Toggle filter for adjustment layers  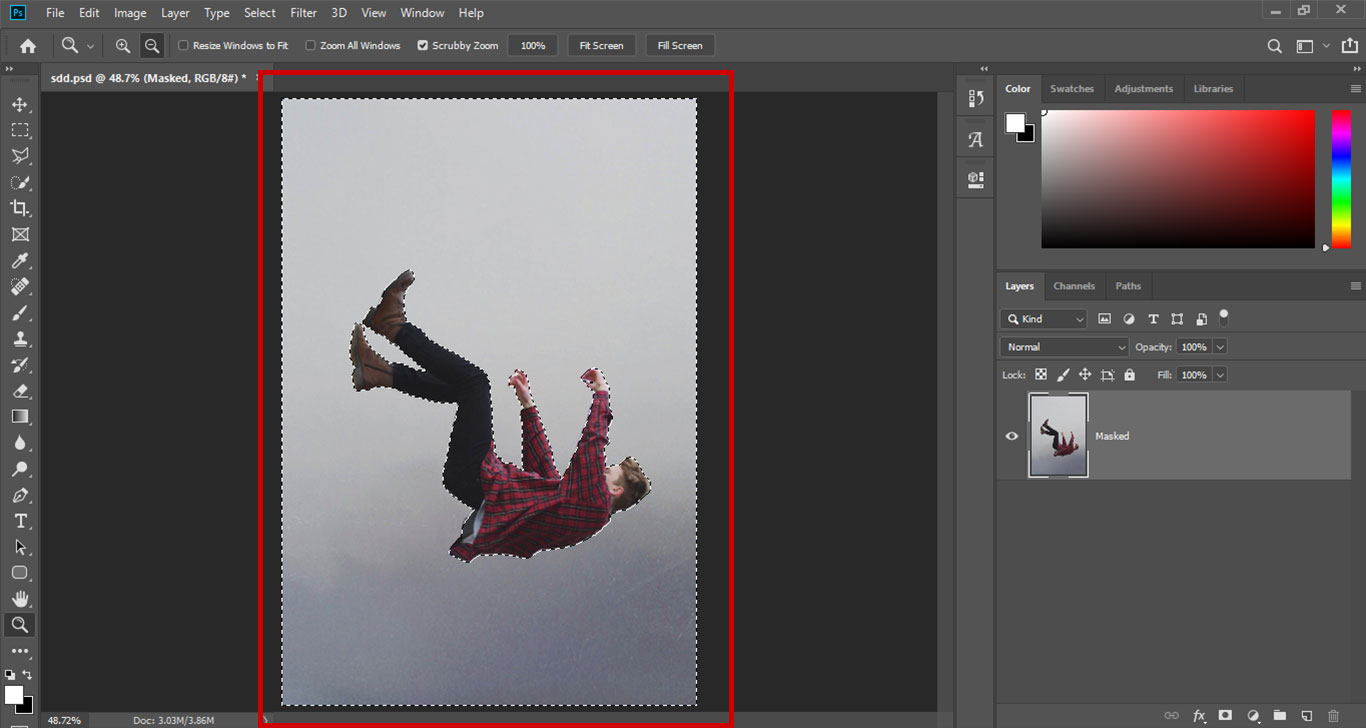pos(1129,319)
